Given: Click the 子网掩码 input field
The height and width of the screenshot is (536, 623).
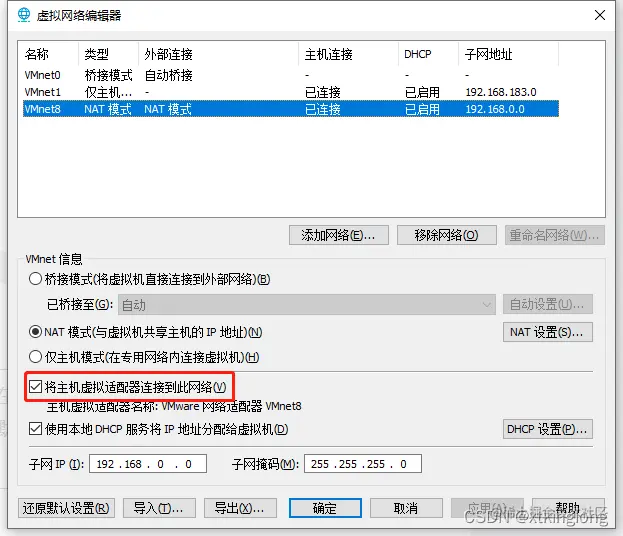Looking at the screenshot, I should click(x=363, y=464).
